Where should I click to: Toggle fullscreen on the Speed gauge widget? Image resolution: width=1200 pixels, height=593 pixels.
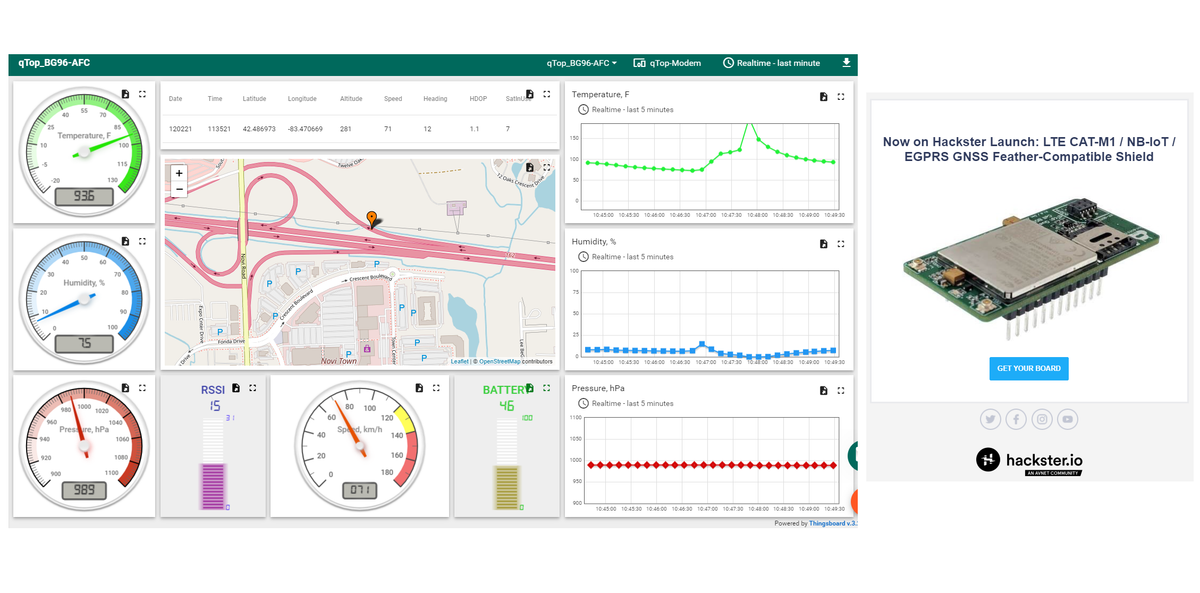tap(435, 387)
